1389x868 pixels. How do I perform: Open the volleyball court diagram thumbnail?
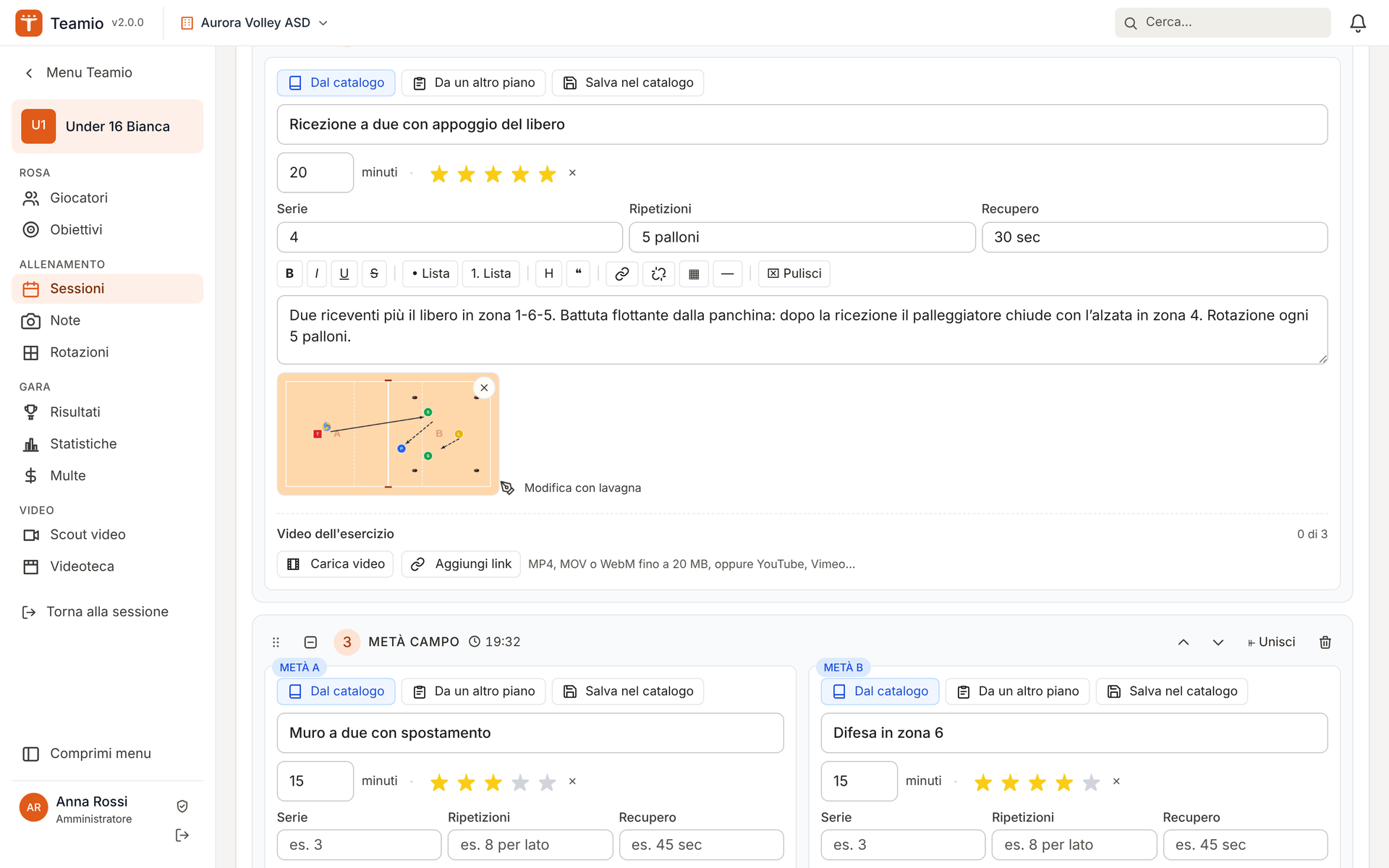coord(388,434)
